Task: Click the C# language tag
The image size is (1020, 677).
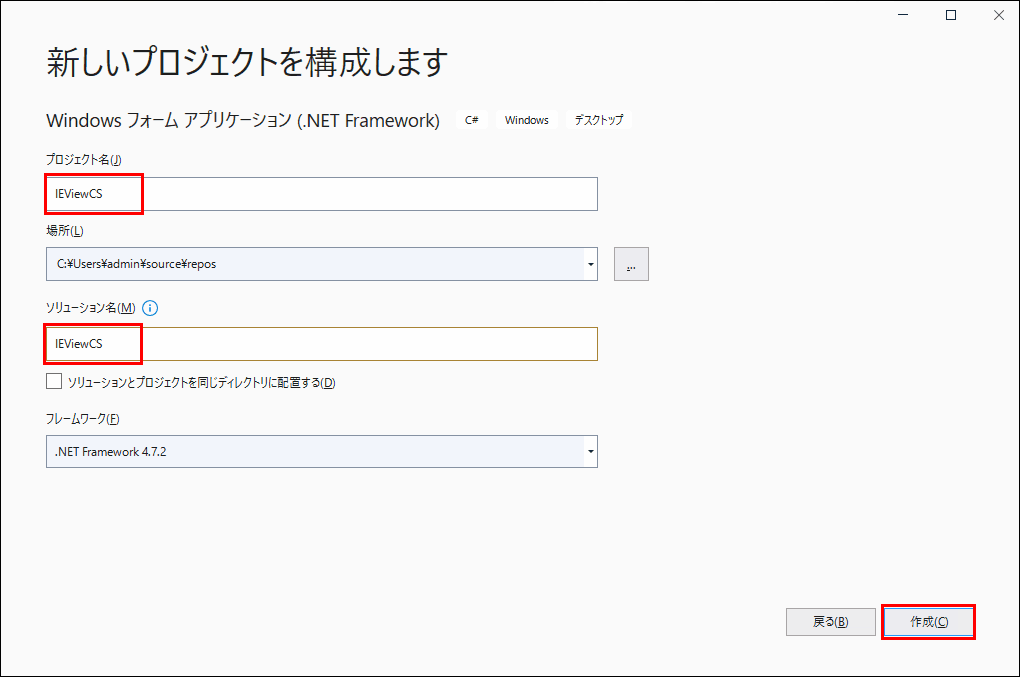Action: [x=472, y=120]
